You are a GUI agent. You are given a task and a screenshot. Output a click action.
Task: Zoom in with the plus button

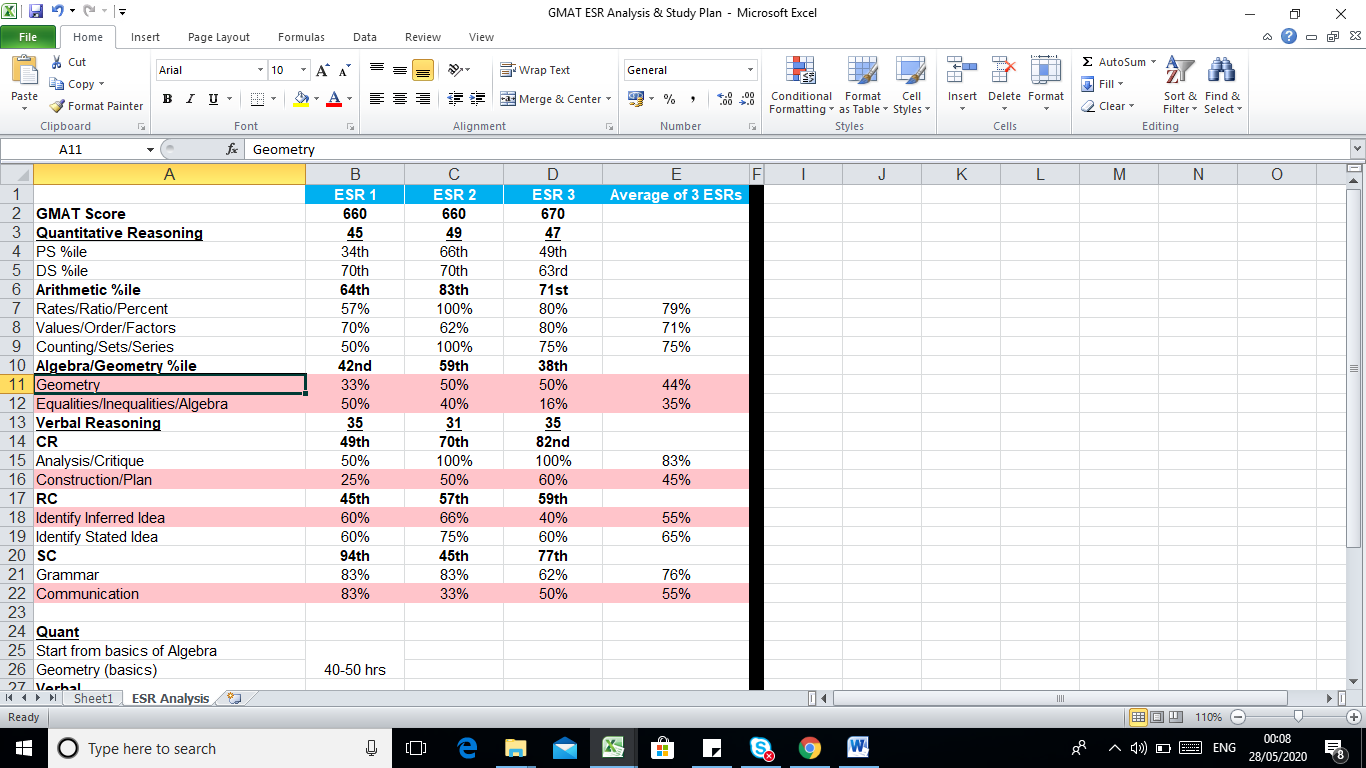(x=1354, y=717)
